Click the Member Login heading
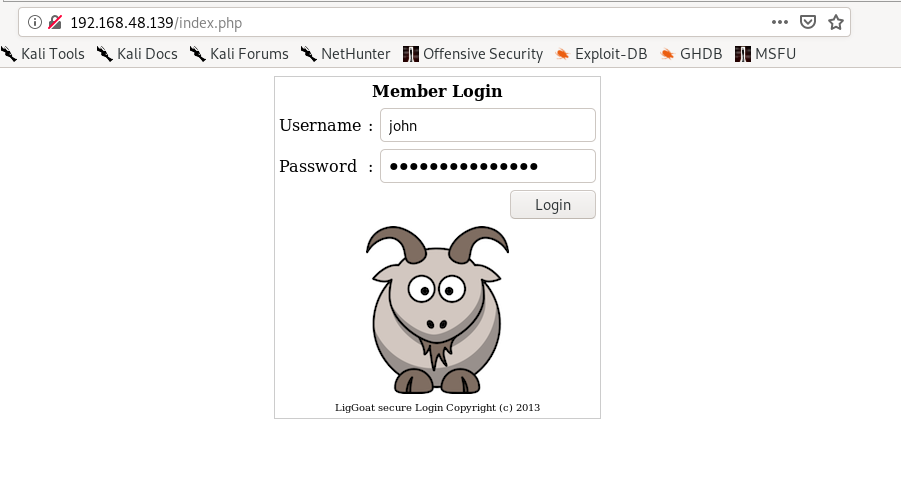901x480 pixels. tap(437, 91)
